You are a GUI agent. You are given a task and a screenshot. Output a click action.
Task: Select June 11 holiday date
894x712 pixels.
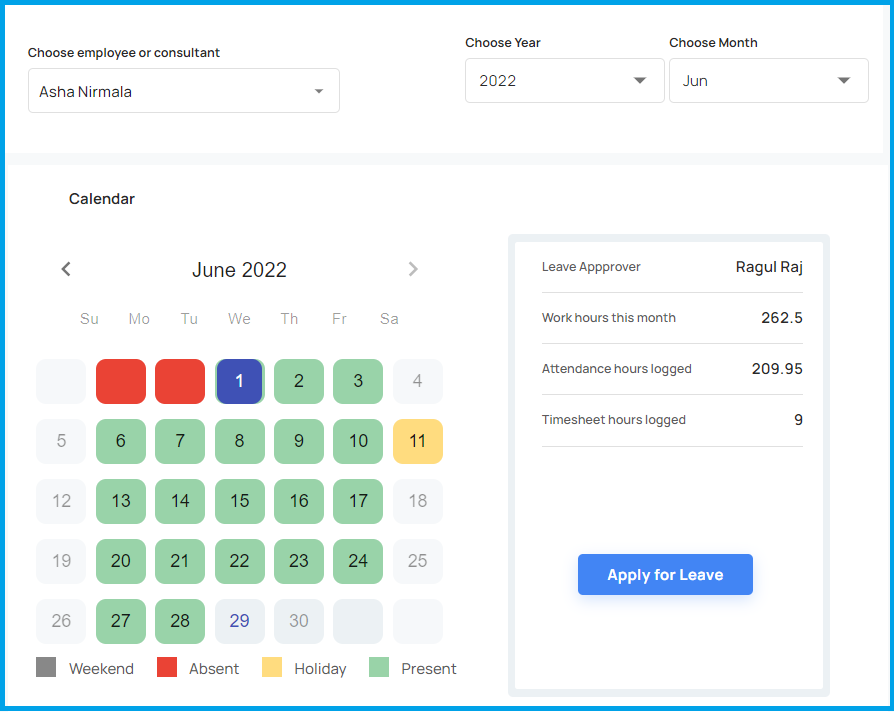418,441
